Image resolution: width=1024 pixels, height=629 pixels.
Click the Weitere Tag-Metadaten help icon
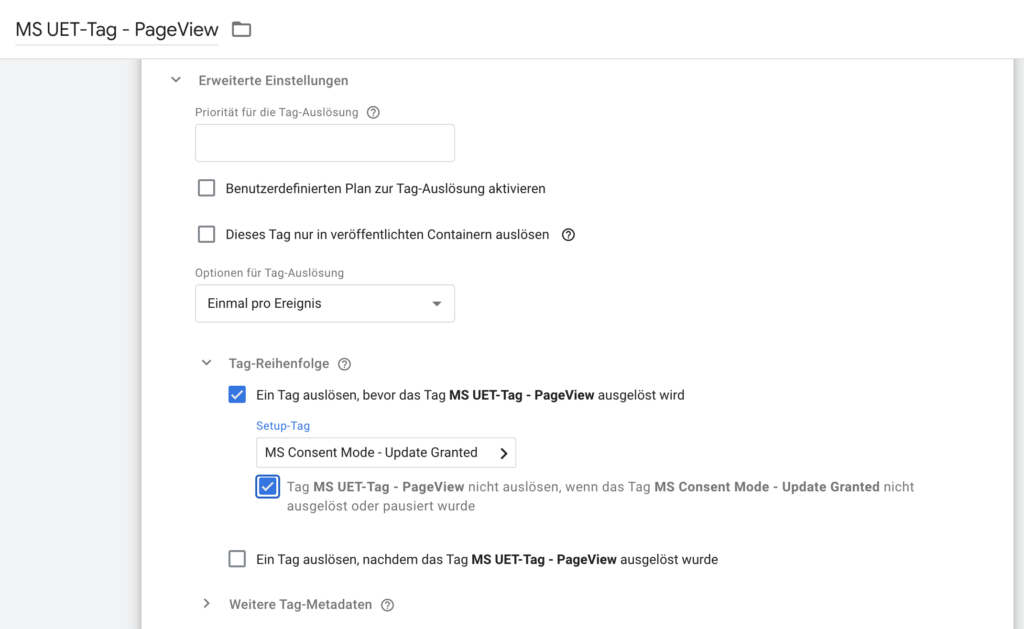387,605
